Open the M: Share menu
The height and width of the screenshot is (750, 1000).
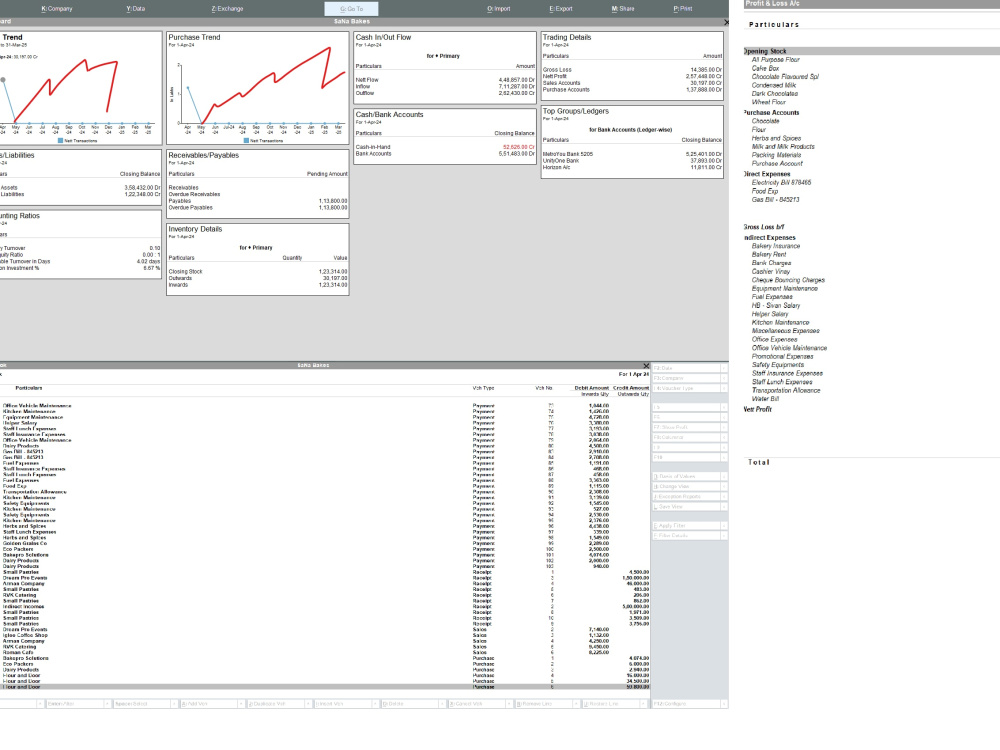pos(622,9)
